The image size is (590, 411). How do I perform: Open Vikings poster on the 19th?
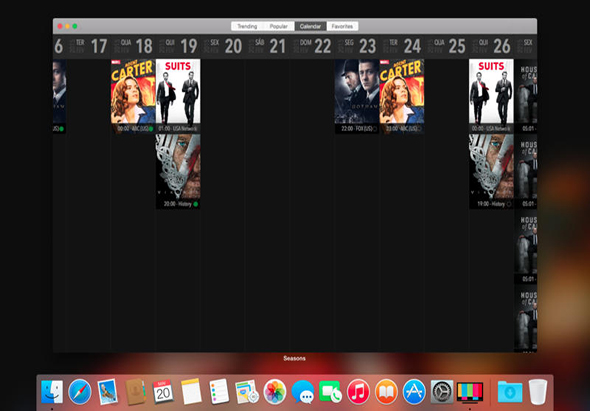pos(178,167)
